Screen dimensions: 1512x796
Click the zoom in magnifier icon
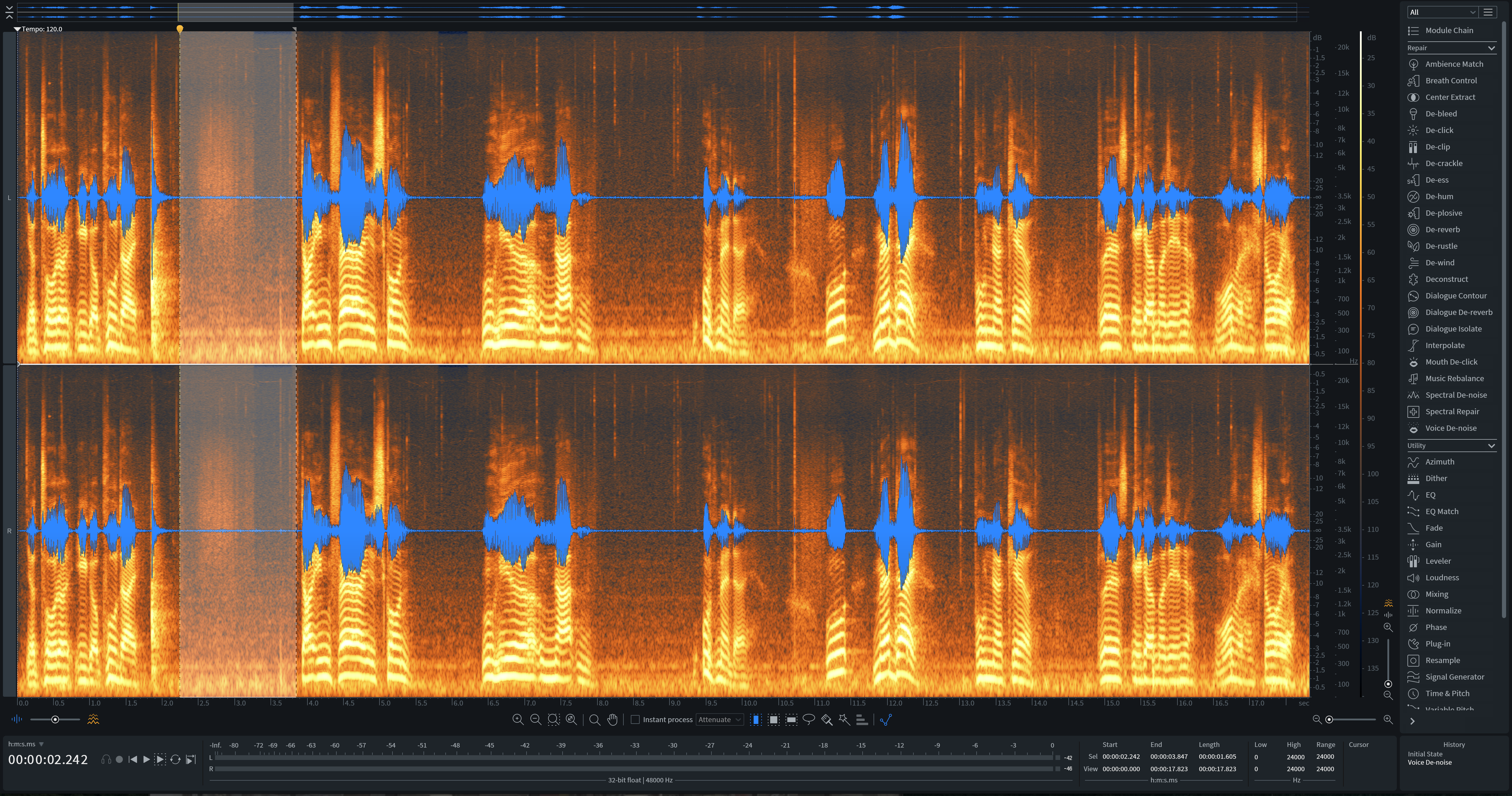click(x=518, y=720)
